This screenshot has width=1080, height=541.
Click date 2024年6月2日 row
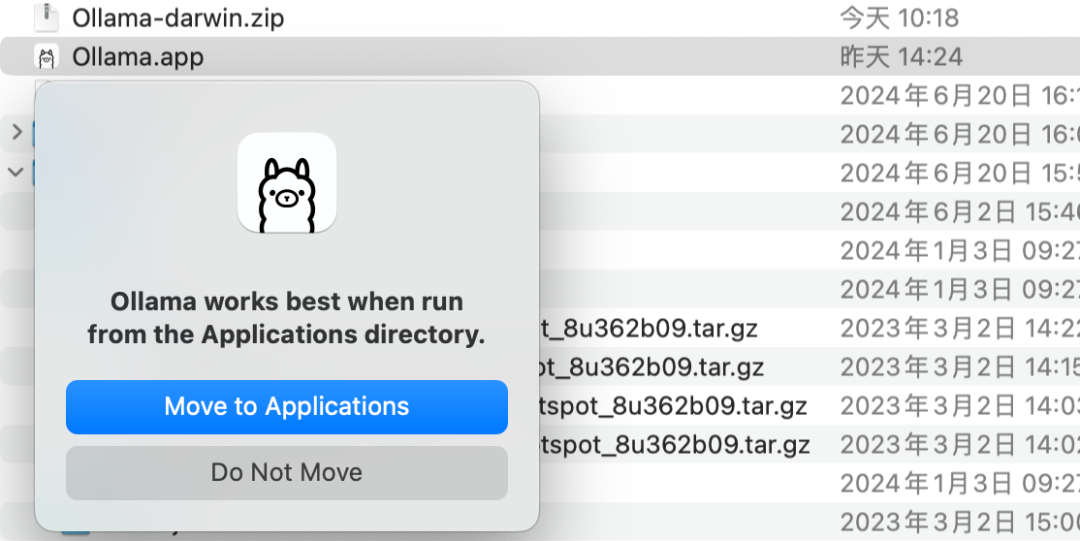coord(959,212)
